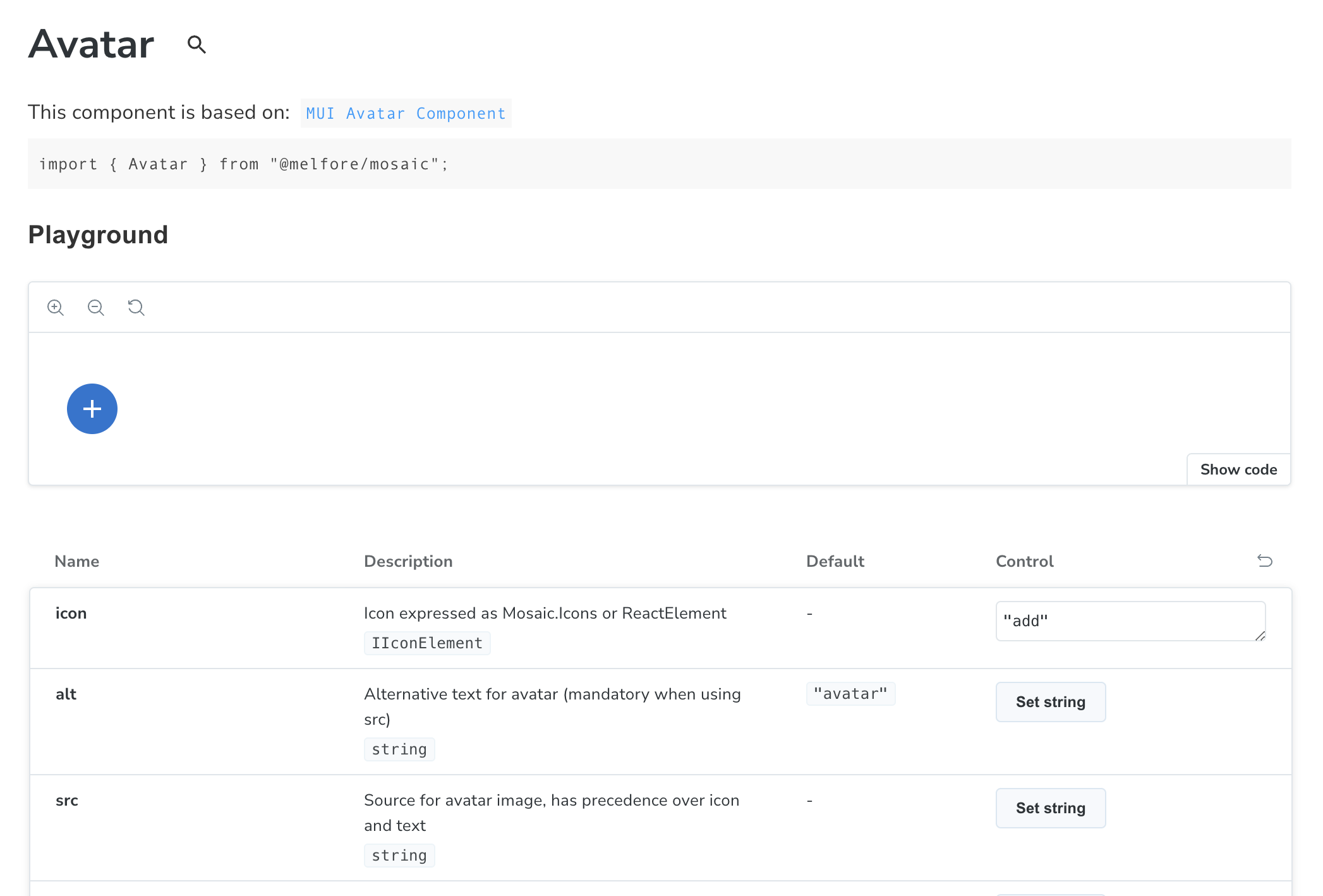The width and height of the screenshot is (1323, 896).
Task: Click the Avatar page title
Action: (92, 45)
